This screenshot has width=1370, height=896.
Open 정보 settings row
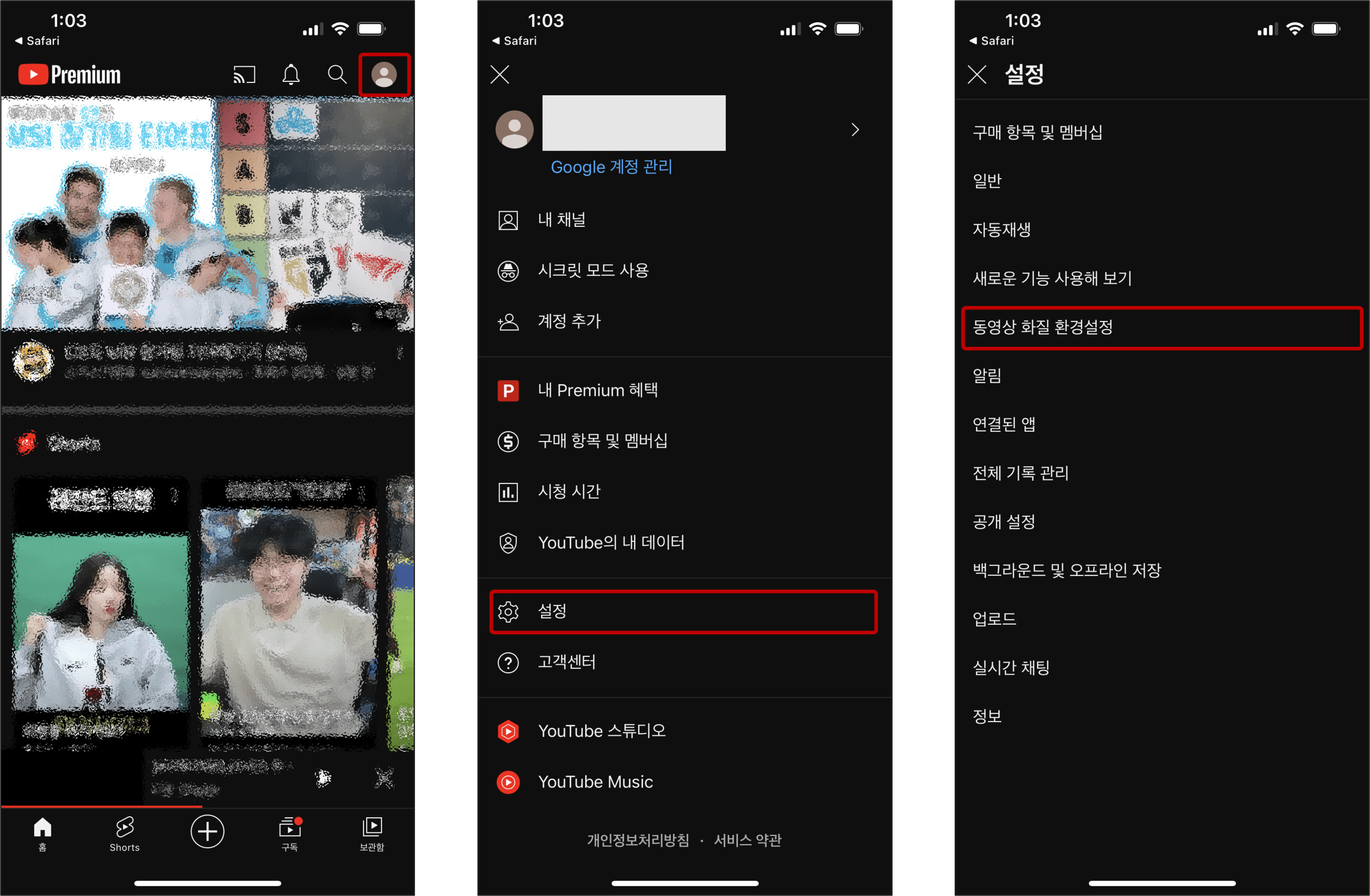(x=1162, y=716)
